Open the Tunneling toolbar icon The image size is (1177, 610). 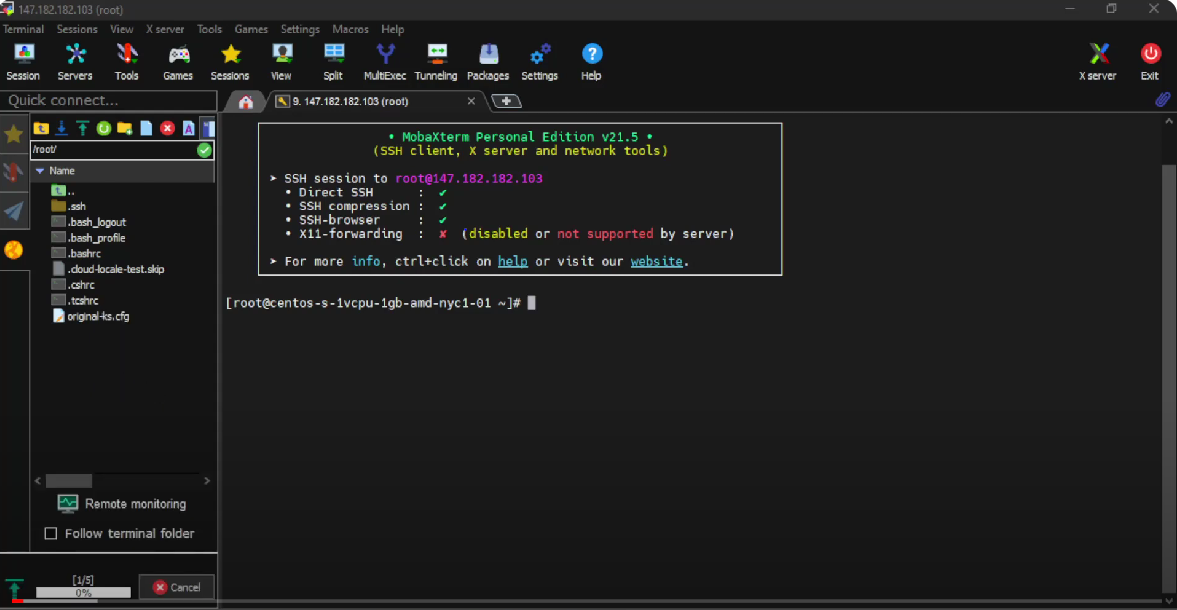click(x=436, y=62)
